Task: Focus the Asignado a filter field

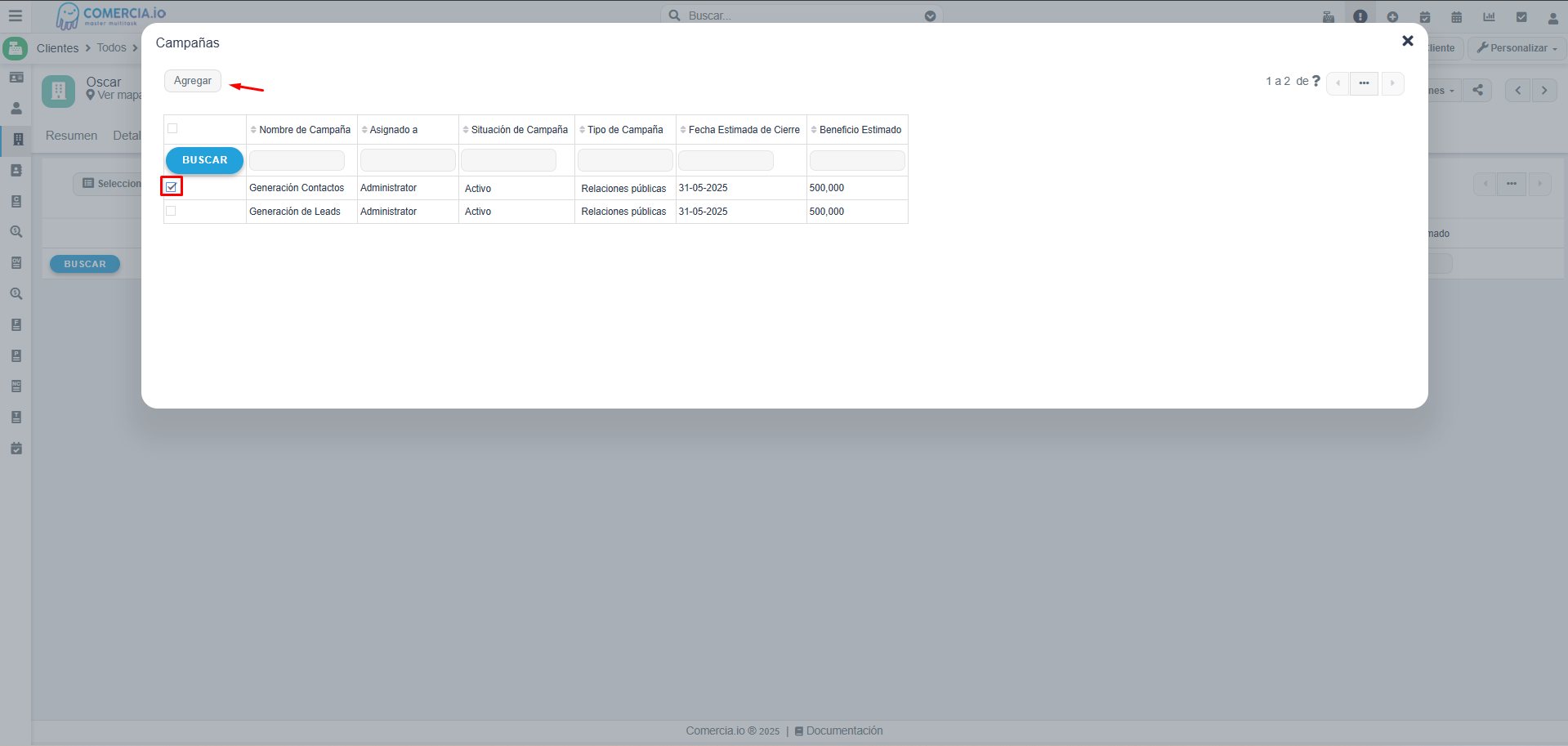Action: [x=408, y=160]
